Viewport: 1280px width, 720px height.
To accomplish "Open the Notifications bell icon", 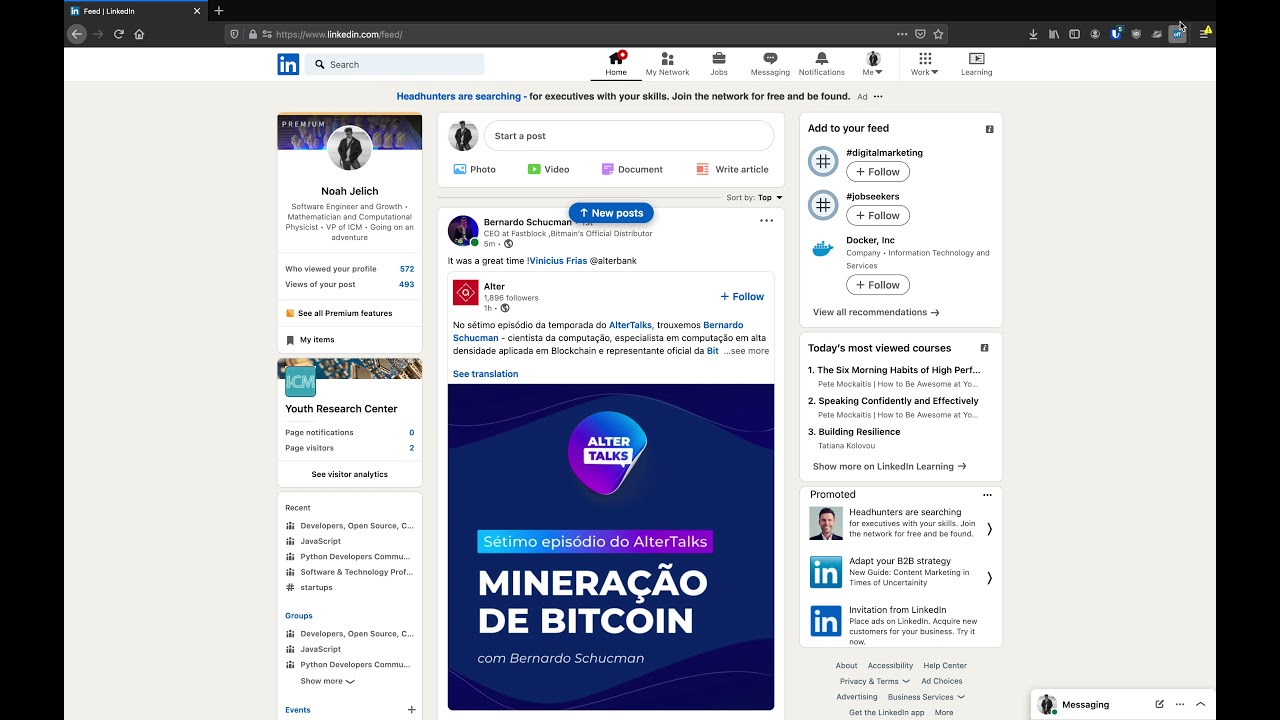I will pyautogui.click(x=821, y=60).
